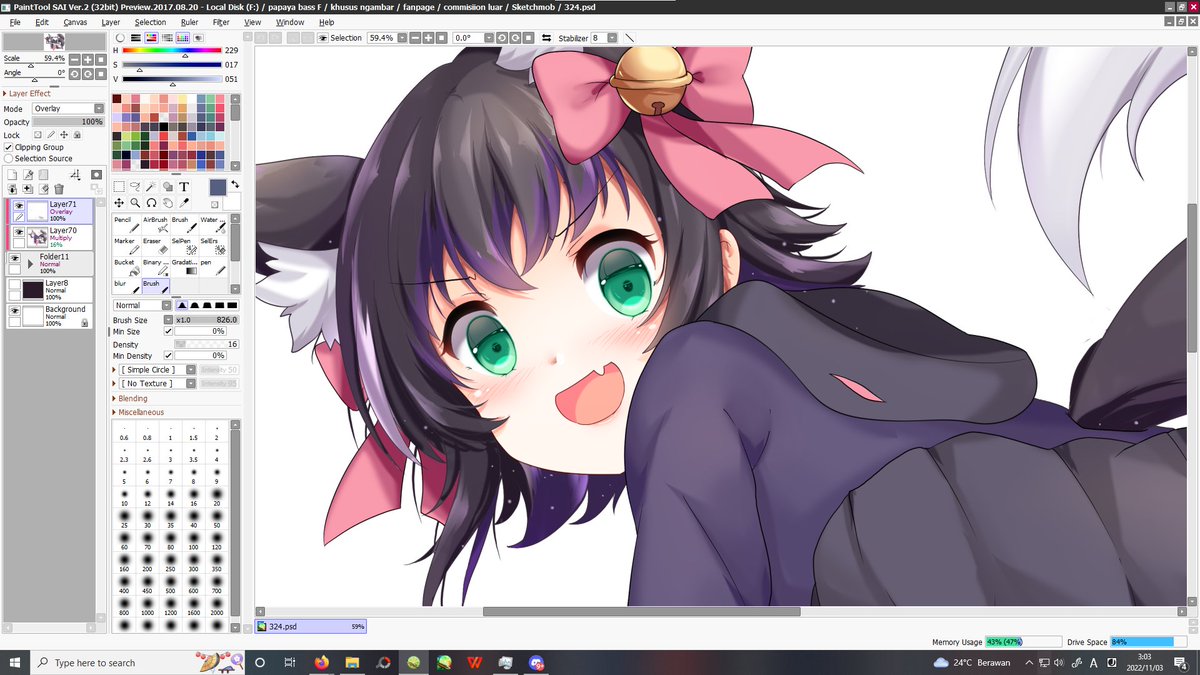This screenshot has width=1200, height=675.
Task: Select the Bucket tool
Action: click(126, 267)
